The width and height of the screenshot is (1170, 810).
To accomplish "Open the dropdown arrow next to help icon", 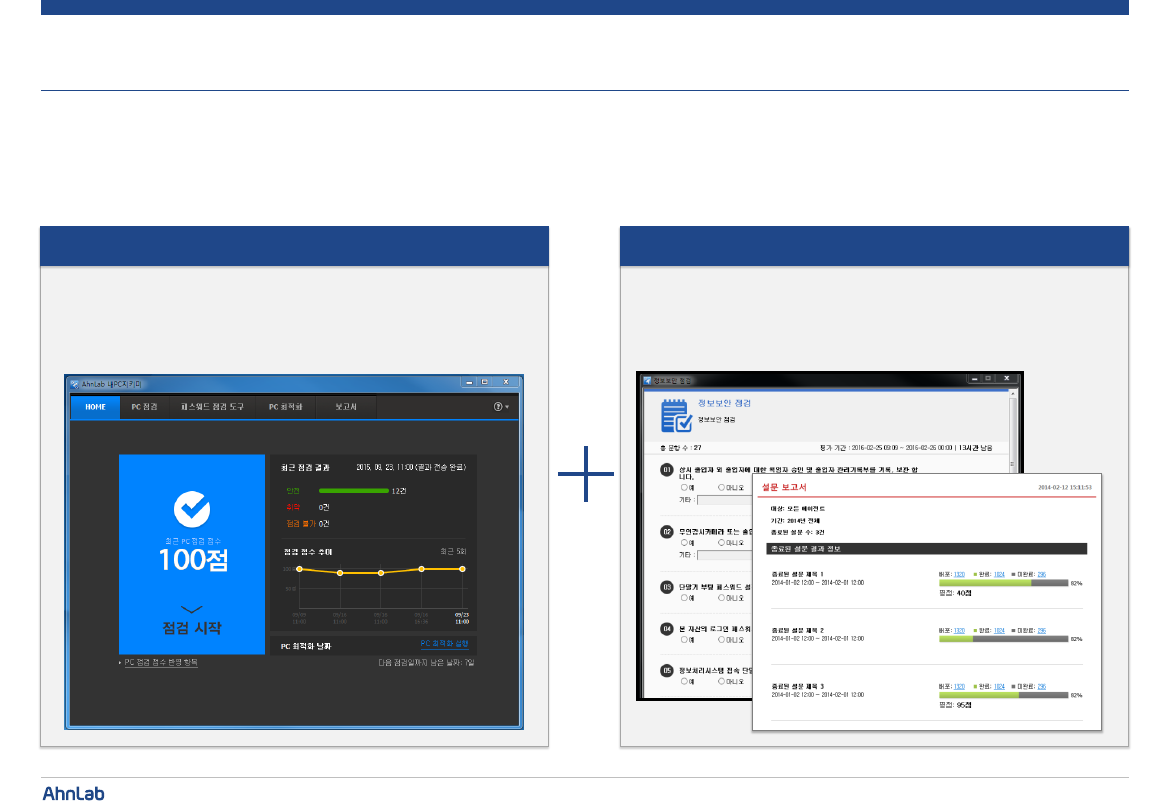I will click(507, 408).
